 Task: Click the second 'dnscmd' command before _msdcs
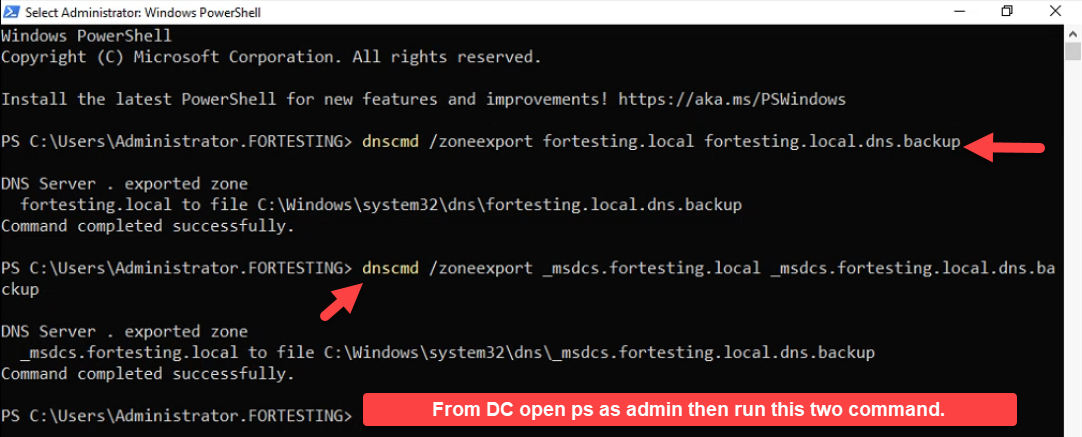(x=390, y=269)
